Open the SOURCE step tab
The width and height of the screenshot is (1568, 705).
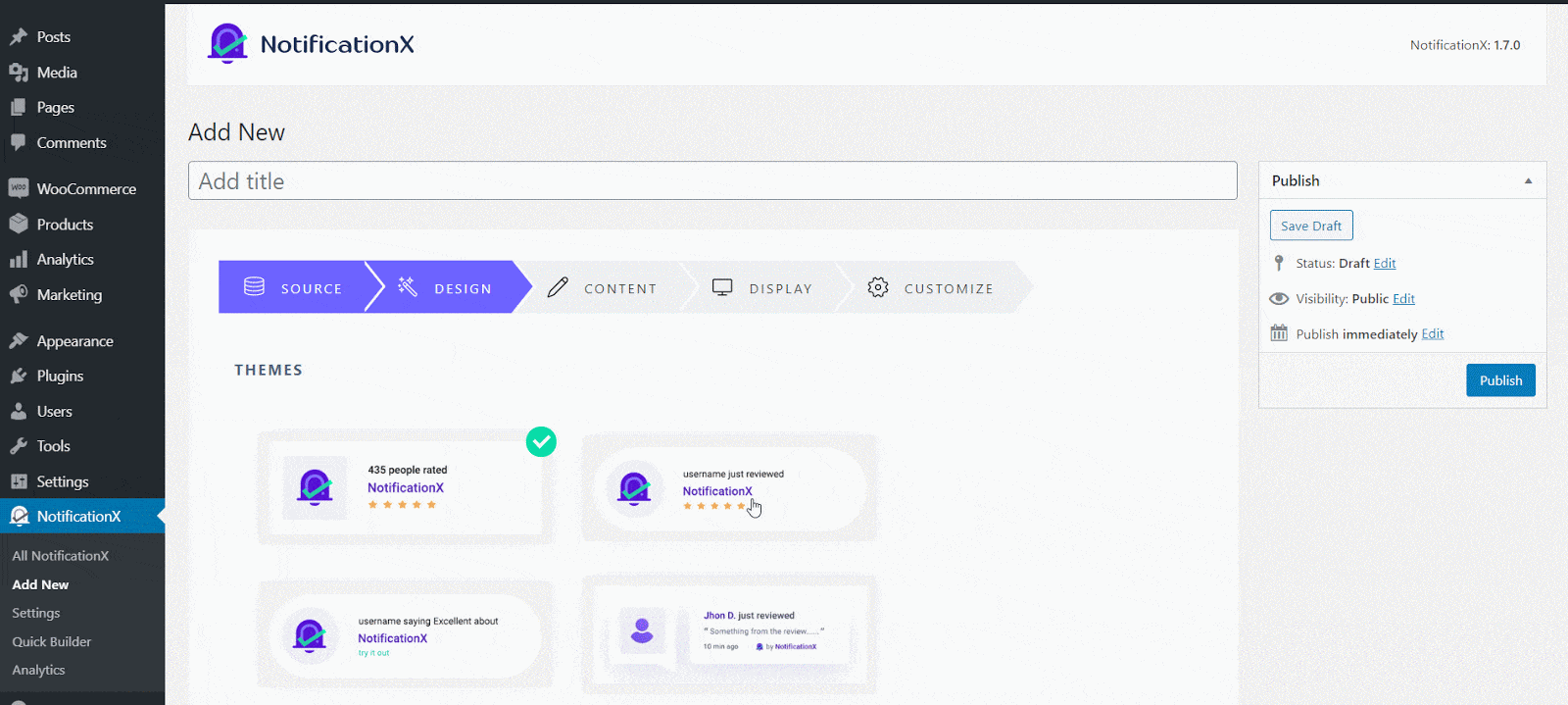coord(294,287)
